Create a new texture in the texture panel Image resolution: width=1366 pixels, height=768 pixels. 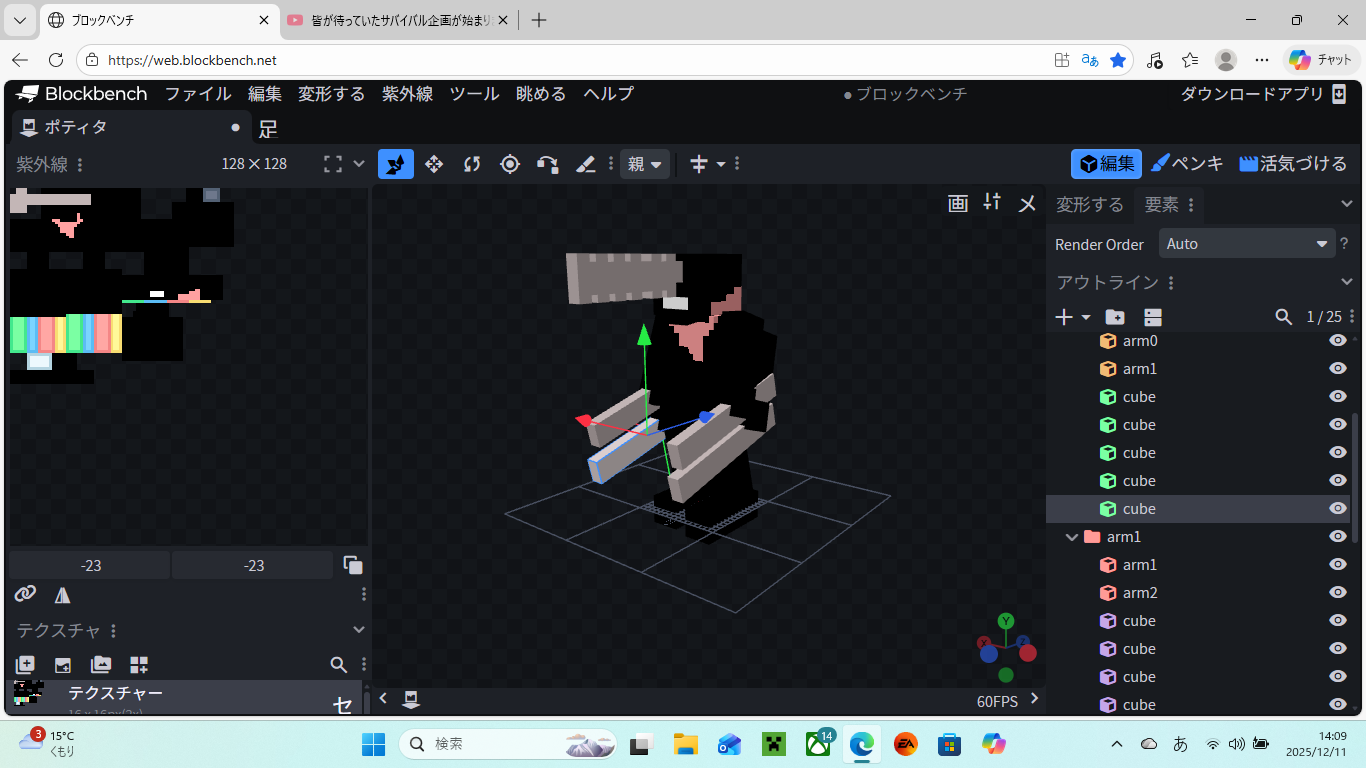pos(25,664)
